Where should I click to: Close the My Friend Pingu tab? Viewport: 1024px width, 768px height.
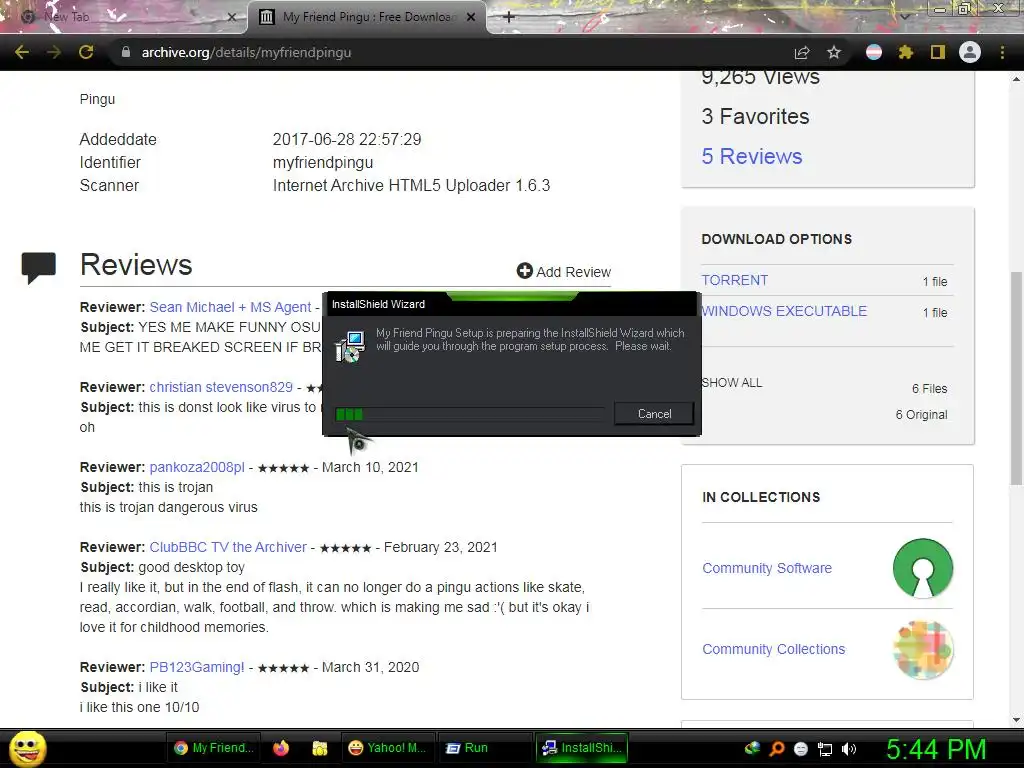point(471,17)
